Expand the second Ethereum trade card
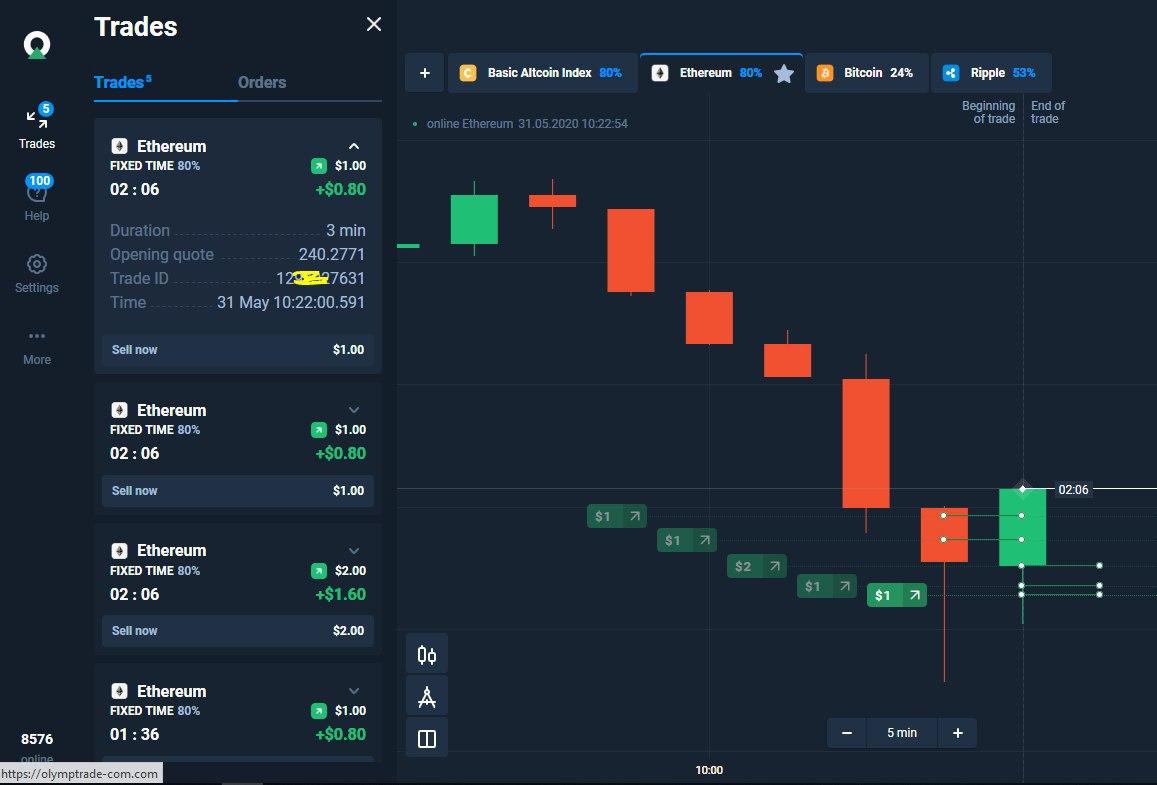The image size is (1157, 785). [354, 410]
